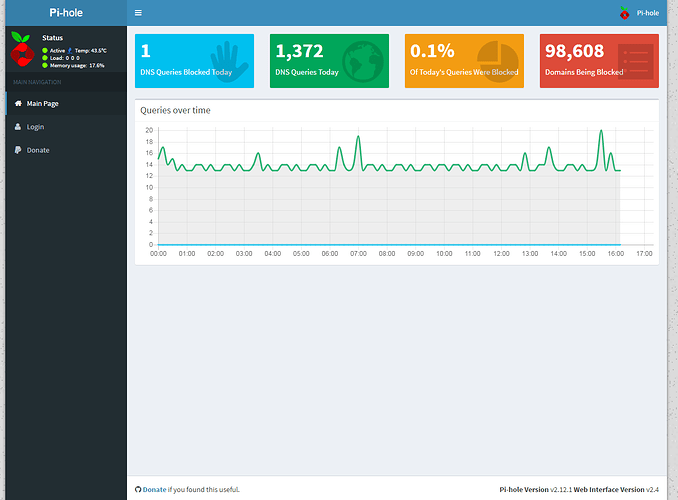Screen dimensions: 678x500
Task: Open the Main Page navigation item
Action: click(x=66, y=103)
